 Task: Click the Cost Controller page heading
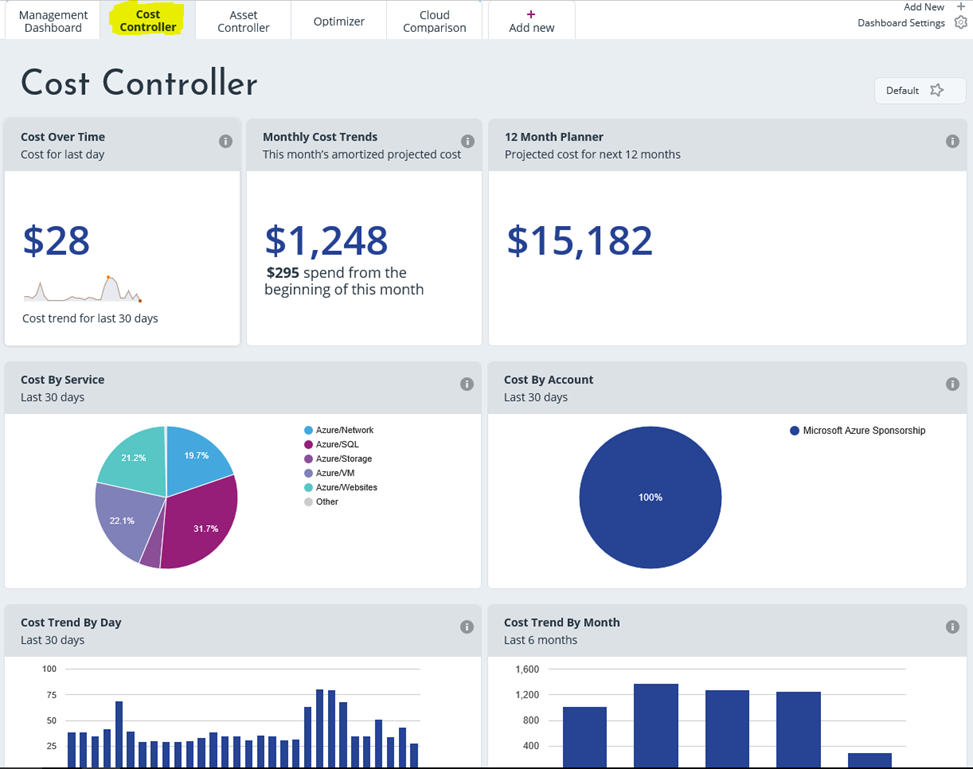click(139, 83)
